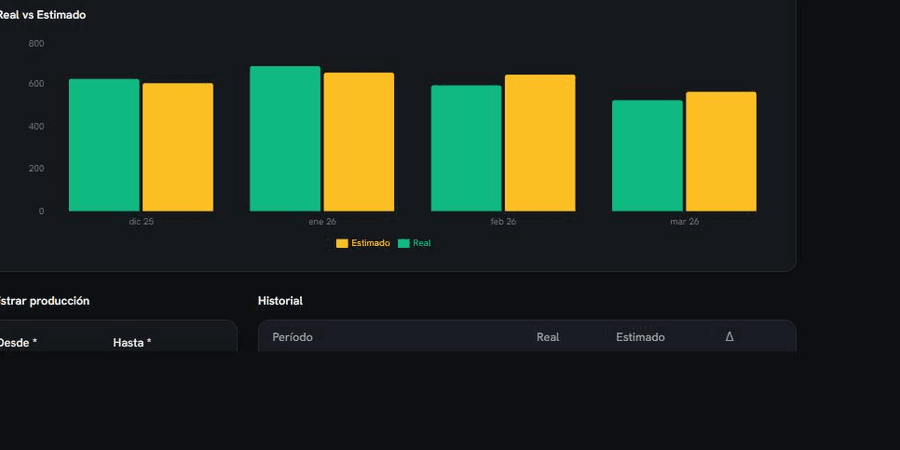Click the 'Historial' heading

tap(280, 301)
